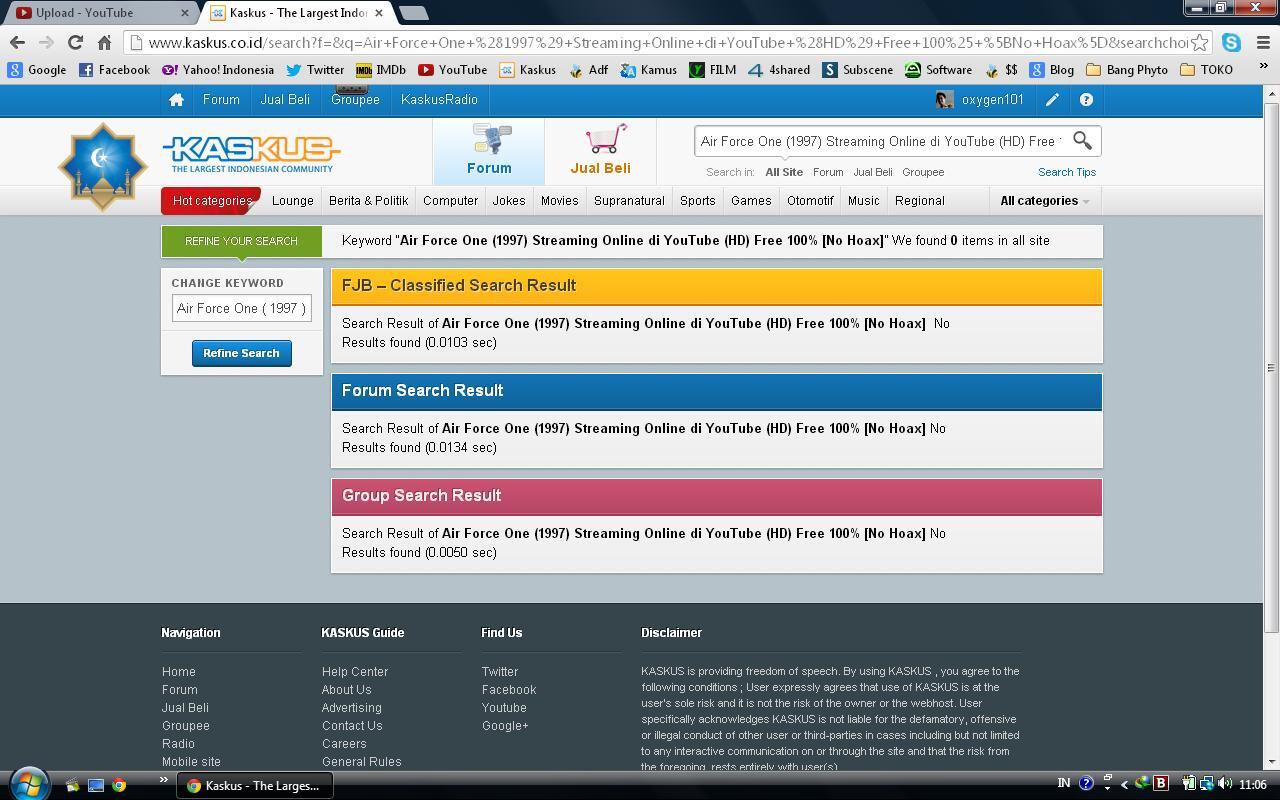Search in Groupee option
This screenshot has width=1280, height=800.
tap(923, 172)
